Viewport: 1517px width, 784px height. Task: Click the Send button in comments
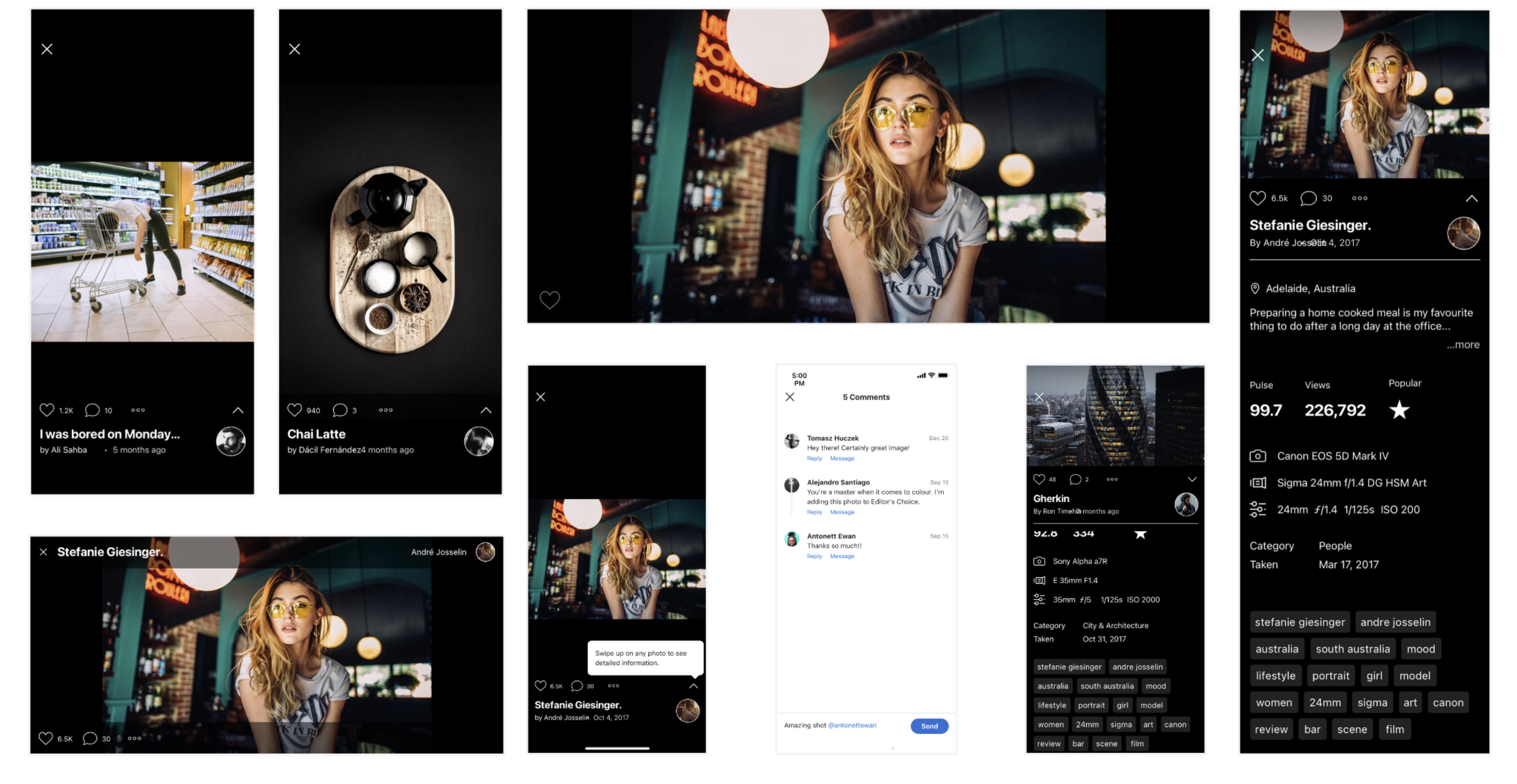(929, 726)
